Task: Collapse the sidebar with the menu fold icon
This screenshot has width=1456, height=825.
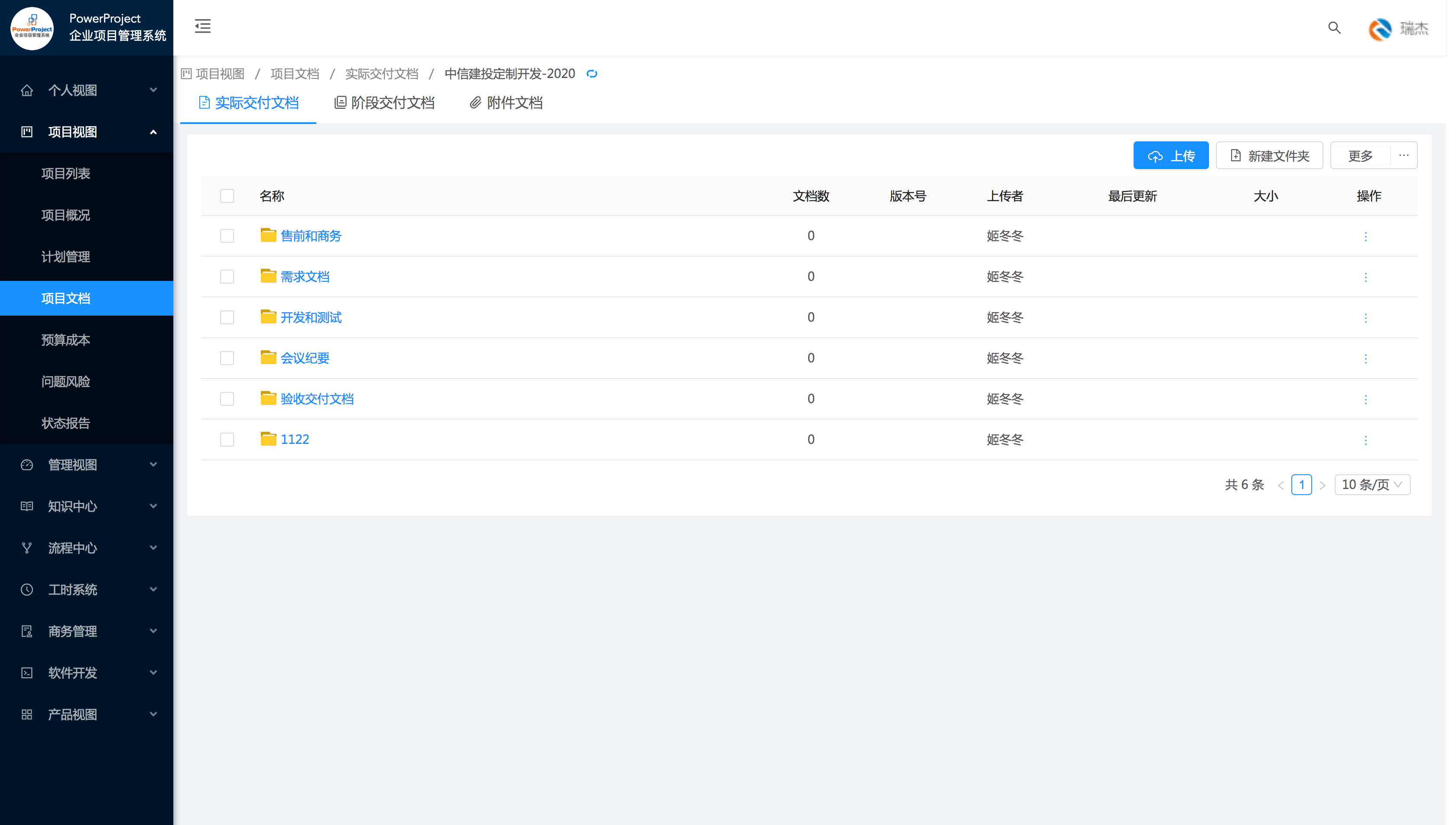Action: (x=203, y=26)
